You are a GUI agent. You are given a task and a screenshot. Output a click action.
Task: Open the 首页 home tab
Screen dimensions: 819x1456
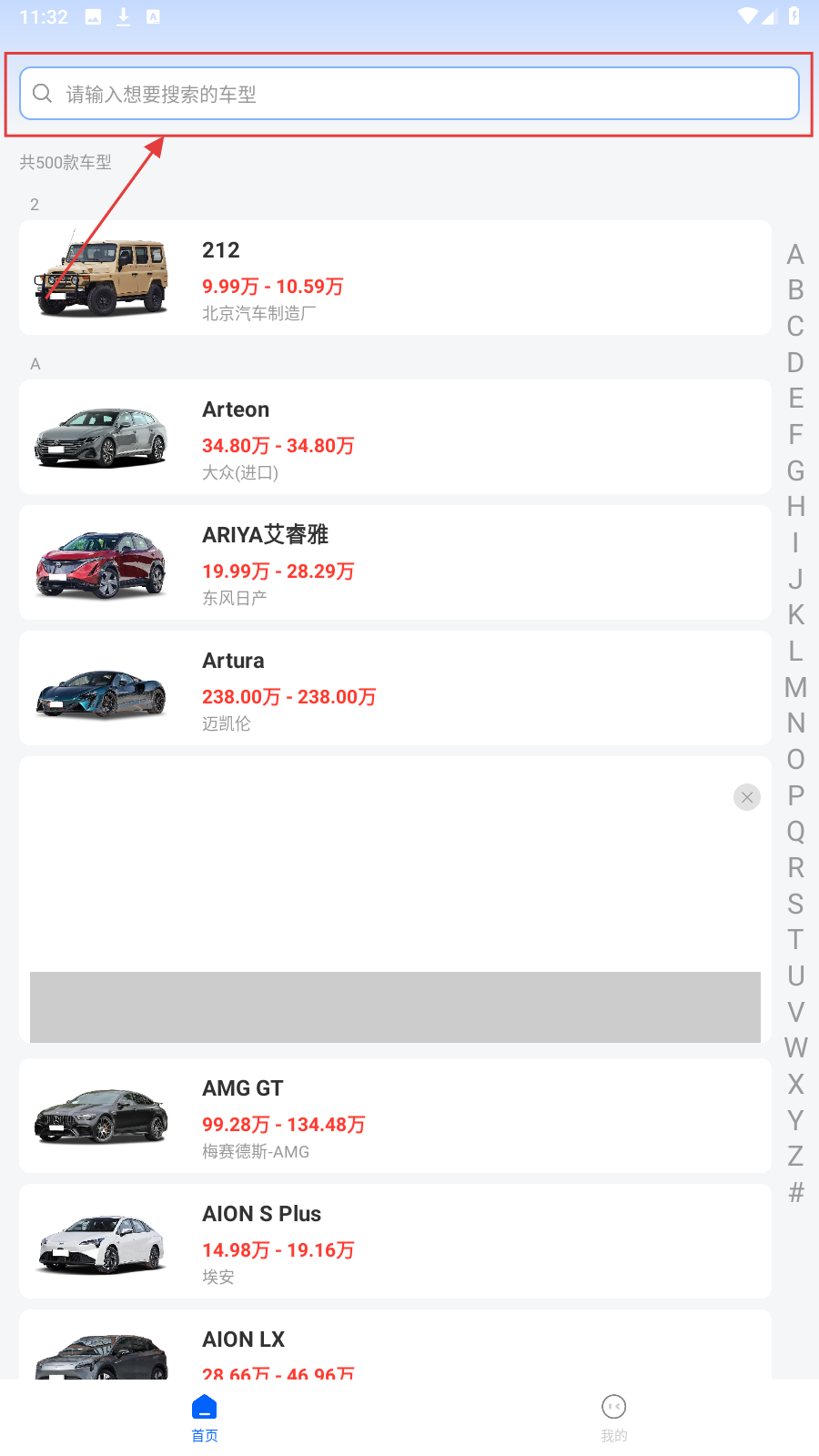[205, 1418]
